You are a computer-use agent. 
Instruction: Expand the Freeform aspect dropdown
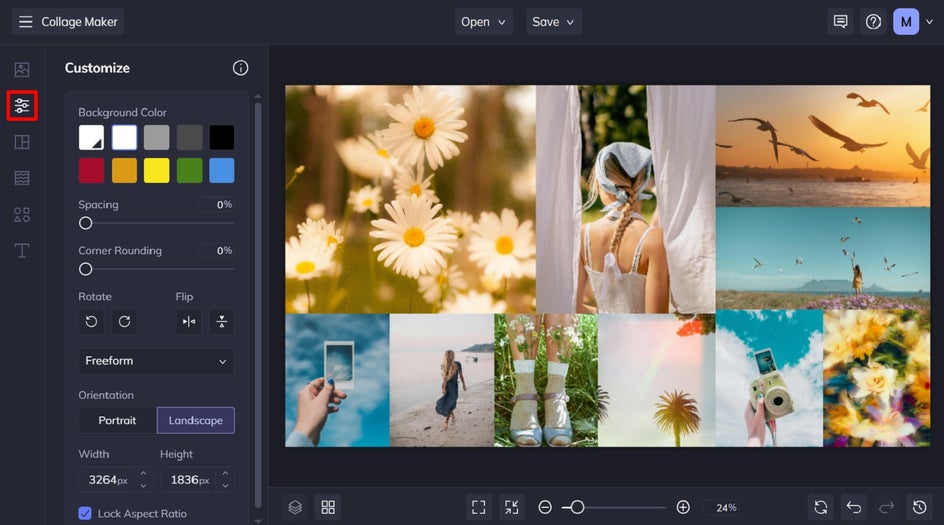pos(157,361)
